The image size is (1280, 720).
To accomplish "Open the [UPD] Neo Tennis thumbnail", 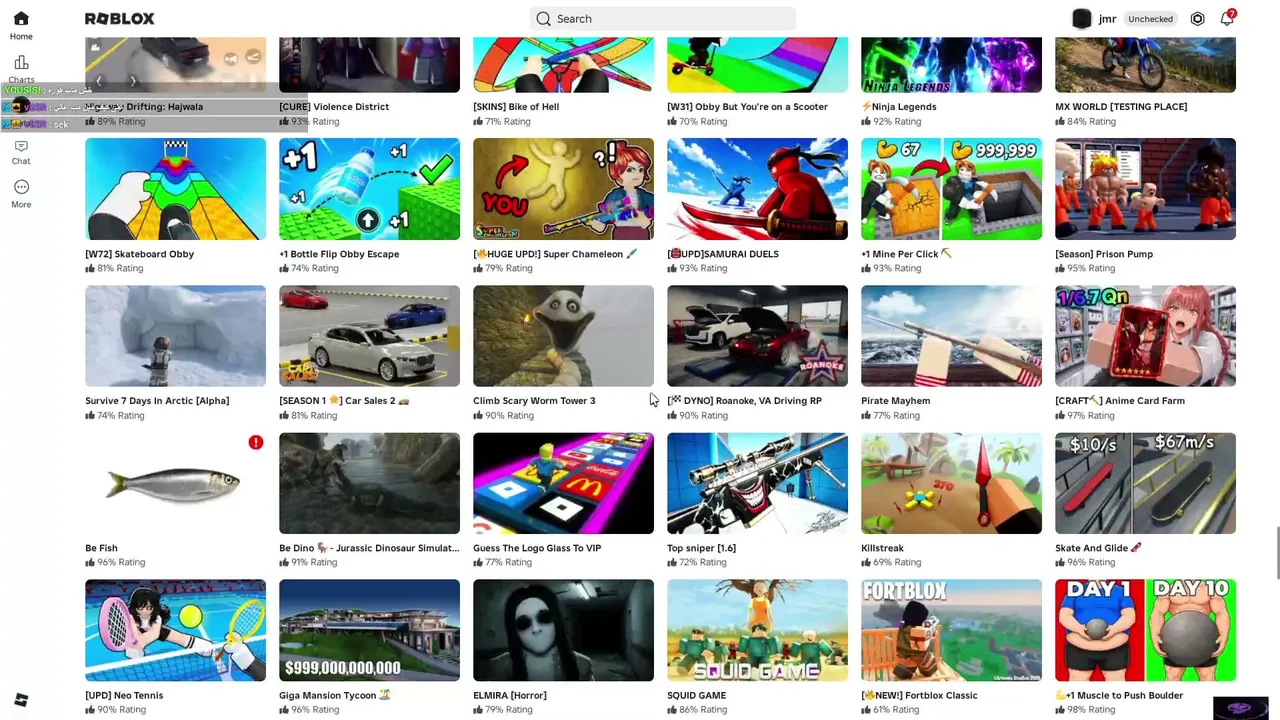I will [175, 630].
